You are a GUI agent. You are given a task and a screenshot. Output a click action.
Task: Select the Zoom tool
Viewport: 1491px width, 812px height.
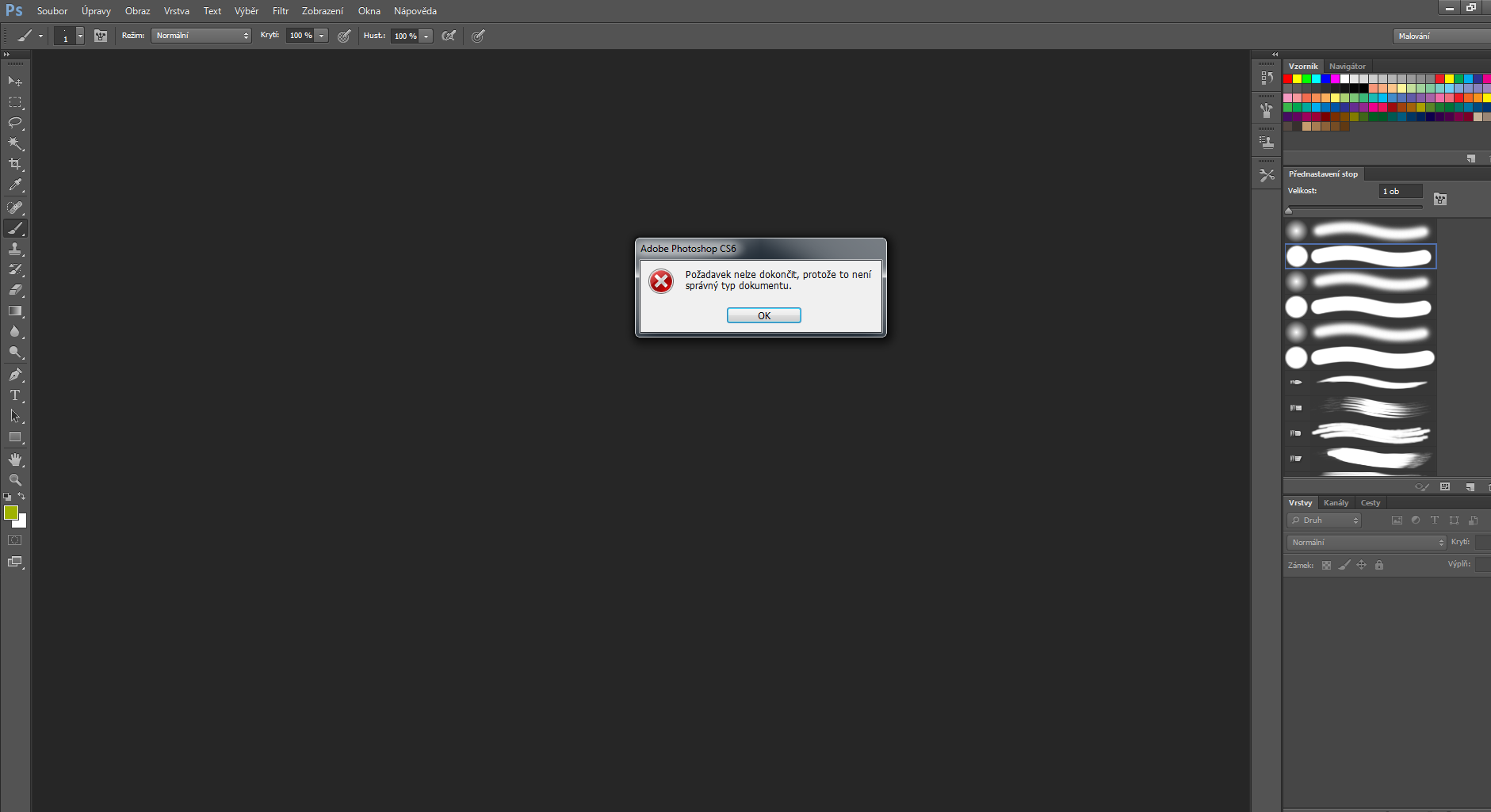[15, 480]
